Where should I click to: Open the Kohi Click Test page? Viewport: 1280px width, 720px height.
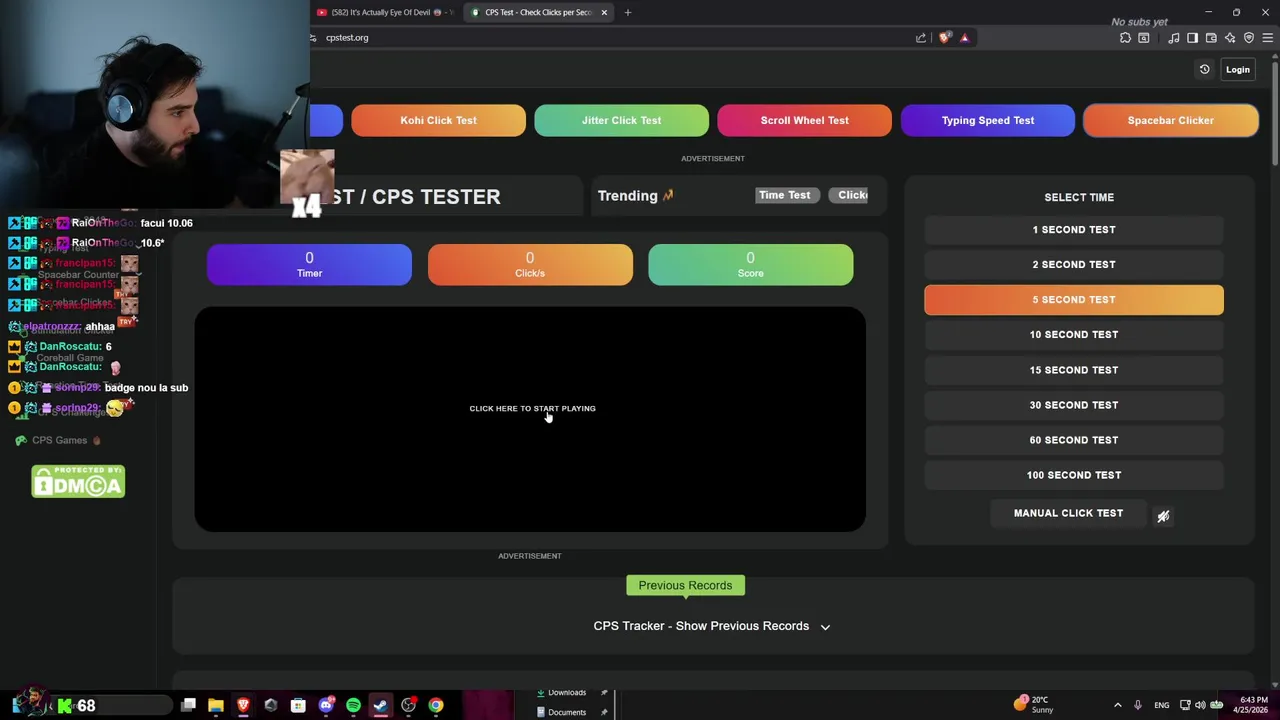click(x=438, y=120)
